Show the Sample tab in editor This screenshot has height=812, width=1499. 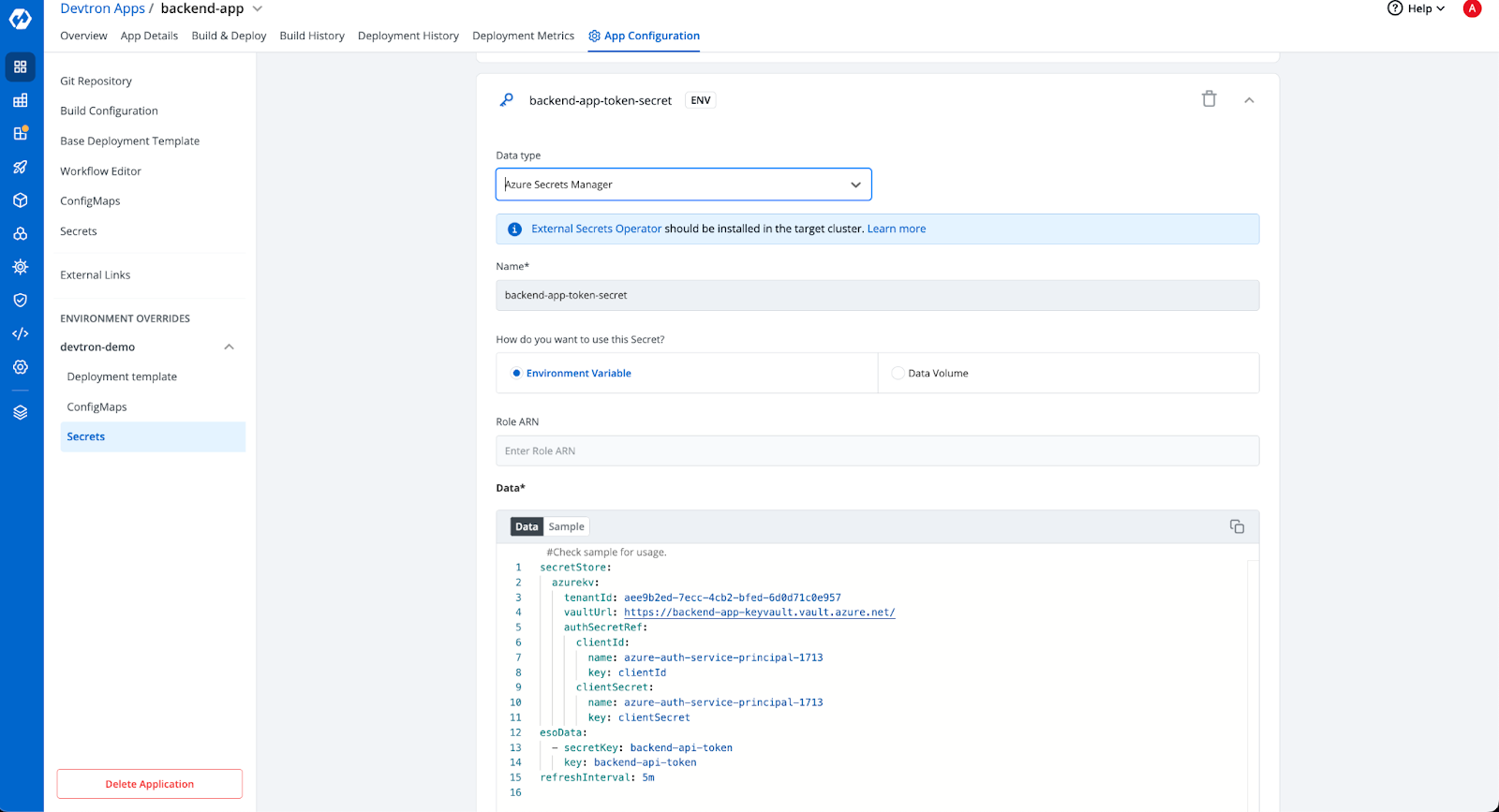566,526
